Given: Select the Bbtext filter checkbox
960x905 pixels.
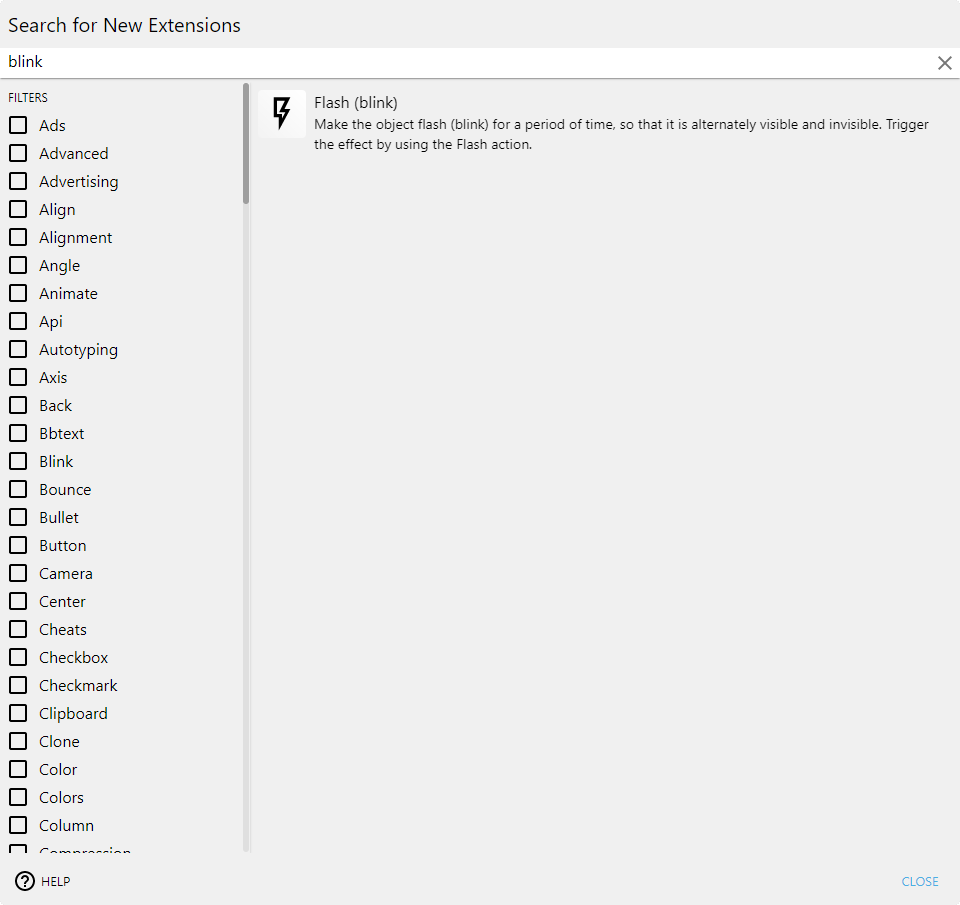Looking at the screenshot, I should 18,433.
